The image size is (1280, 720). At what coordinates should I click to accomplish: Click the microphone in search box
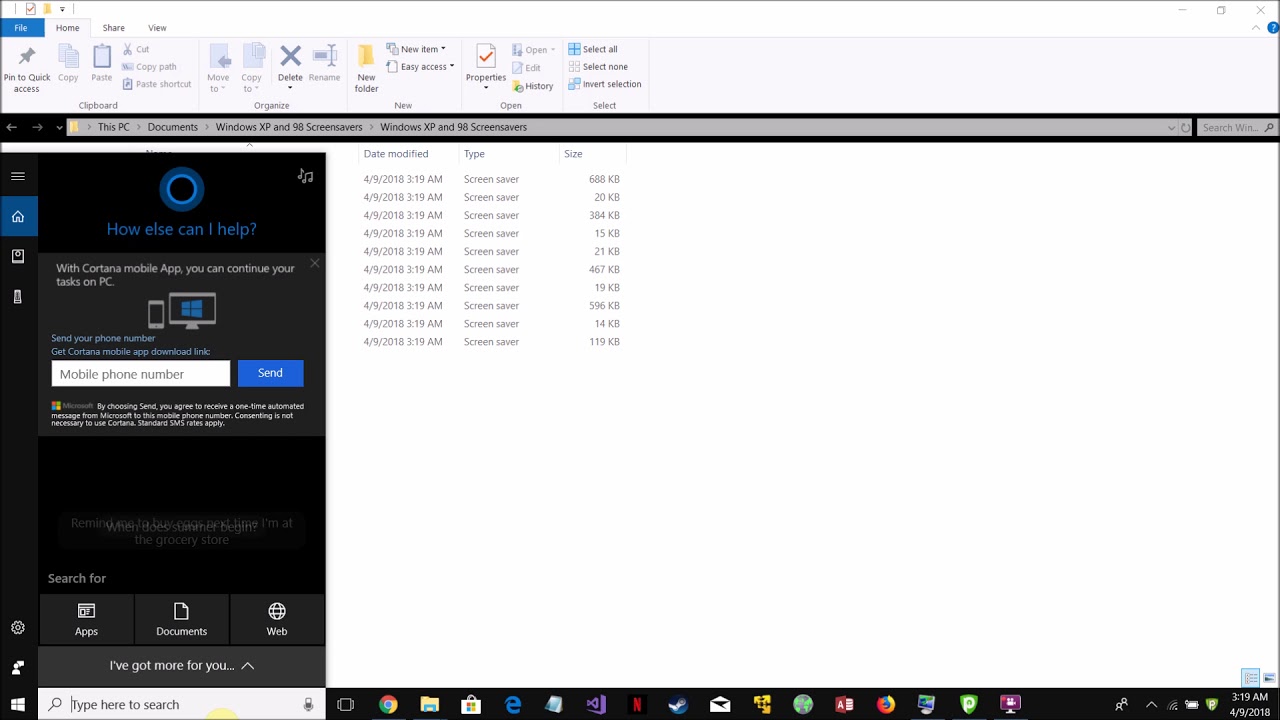[x=308, y=704]
